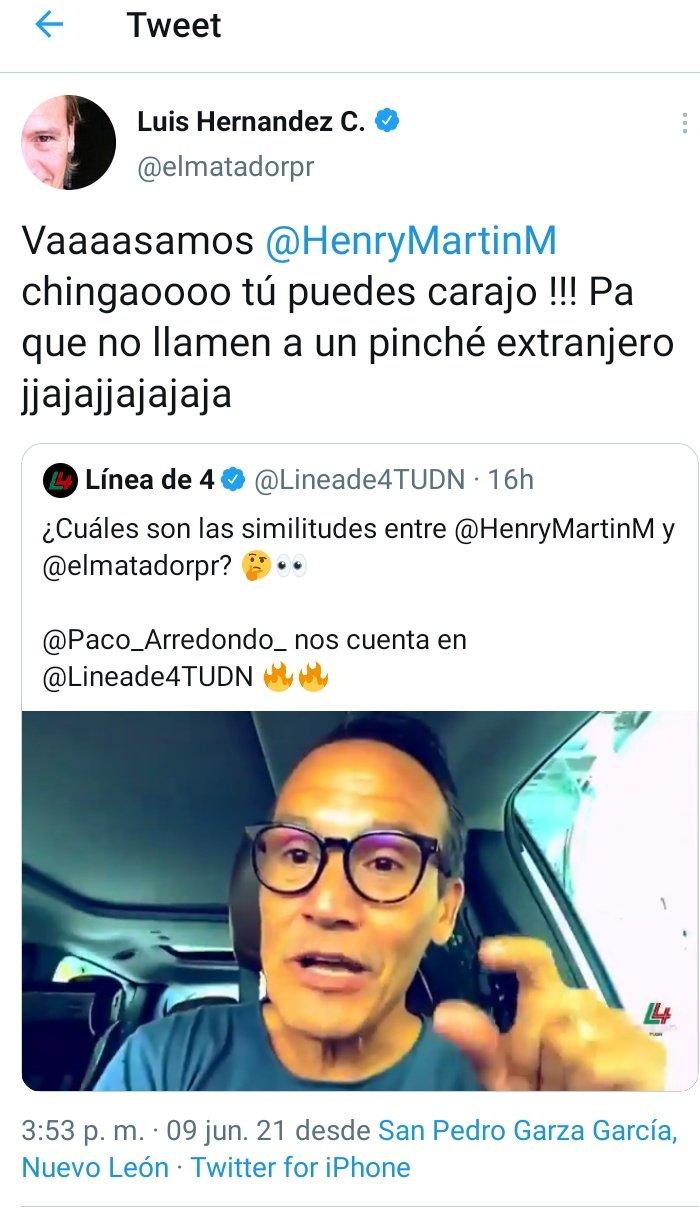Tap the L4 TUDN watermark on video
700x1208 pixels.
tap(657, 1021)
